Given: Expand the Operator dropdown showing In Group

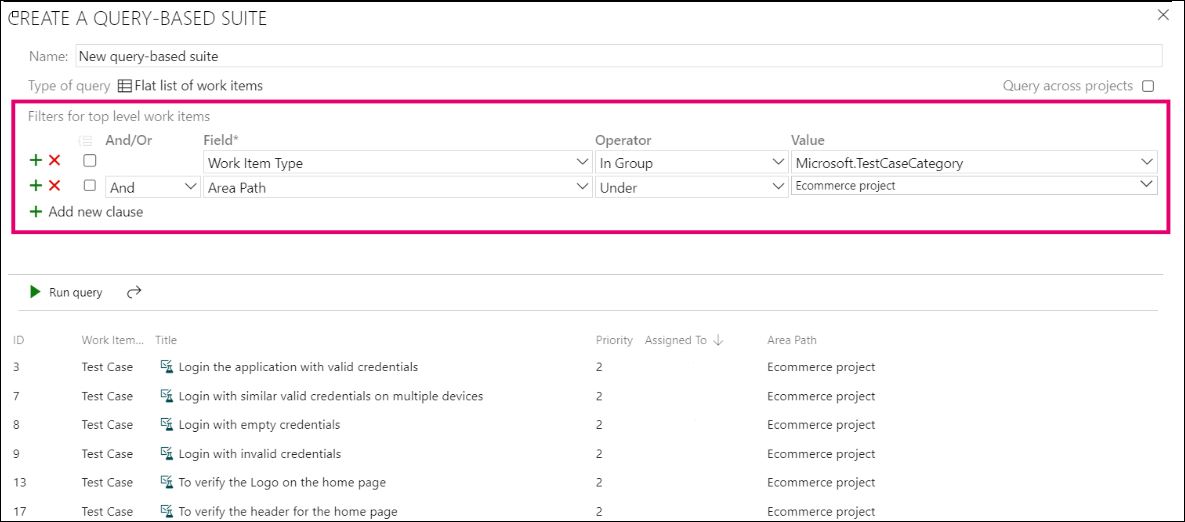Looking at the screenshot, I should 690,162.
